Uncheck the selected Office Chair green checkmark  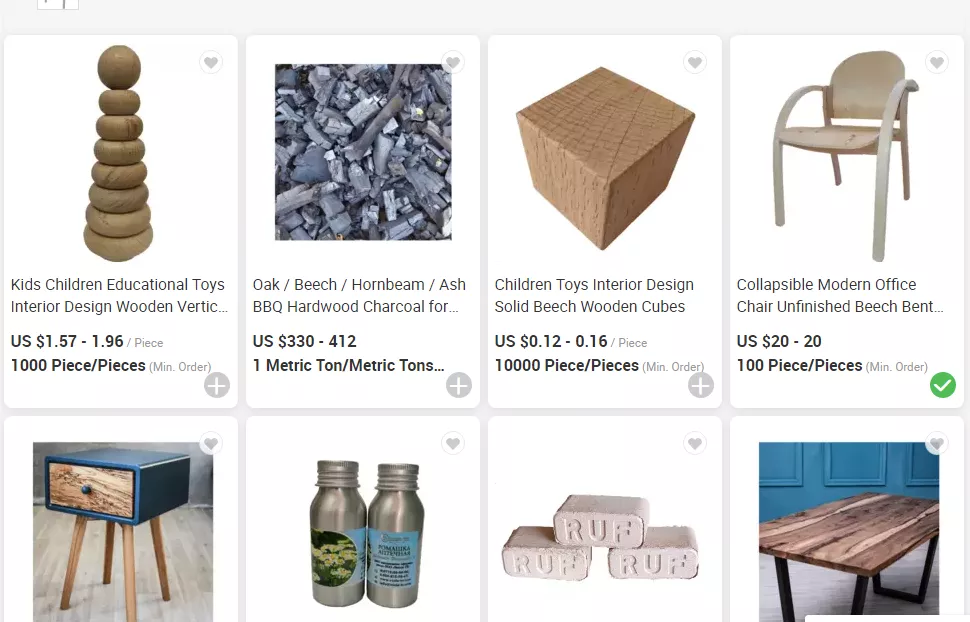point(942,386)
